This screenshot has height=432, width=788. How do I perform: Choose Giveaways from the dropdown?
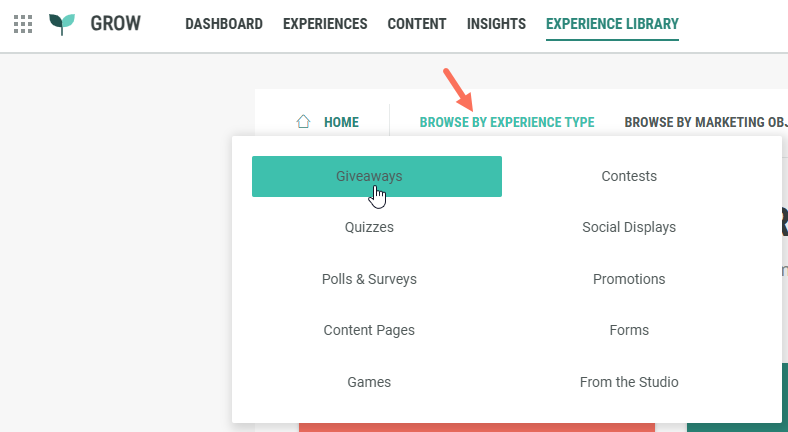[x=376, y=176]
